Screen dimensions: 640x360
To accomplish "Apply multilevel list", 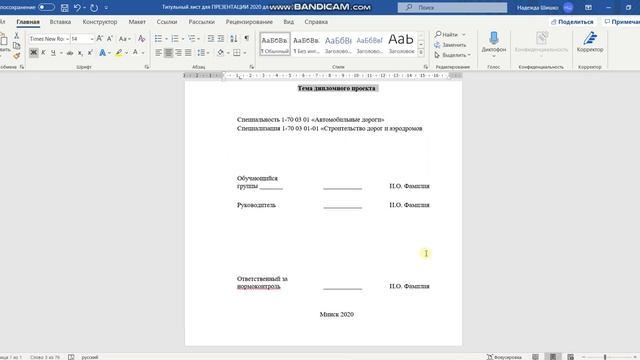I will [191, 39].
